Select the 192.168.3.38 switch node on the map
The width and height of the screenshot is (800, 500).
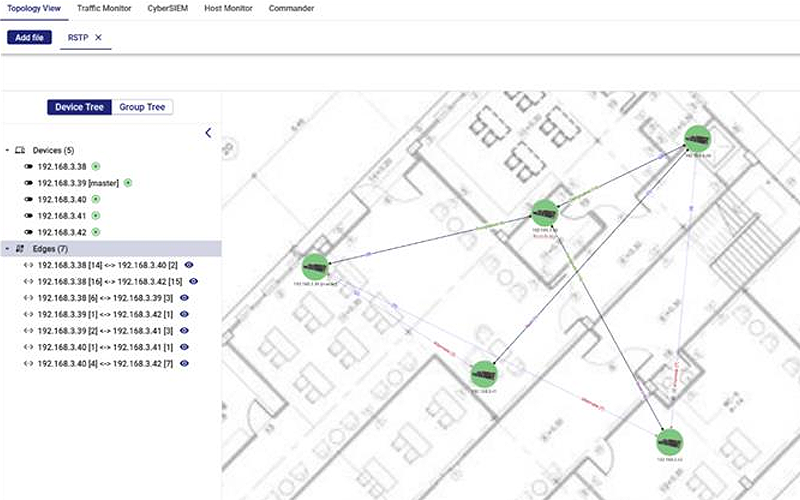[544, 213]
